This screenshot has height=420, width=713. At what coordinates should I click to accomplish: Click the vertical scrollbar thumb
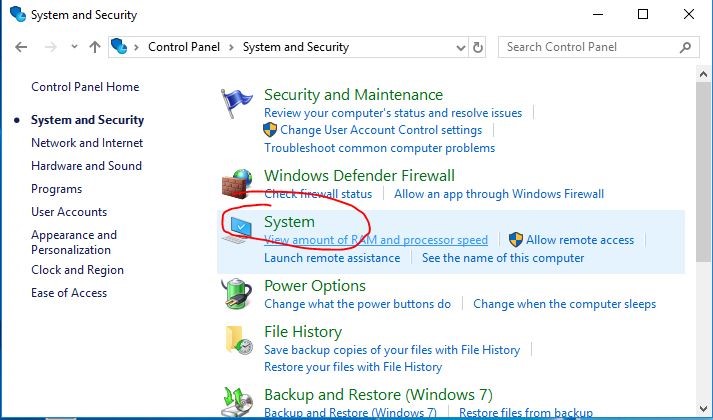(703, 172)
